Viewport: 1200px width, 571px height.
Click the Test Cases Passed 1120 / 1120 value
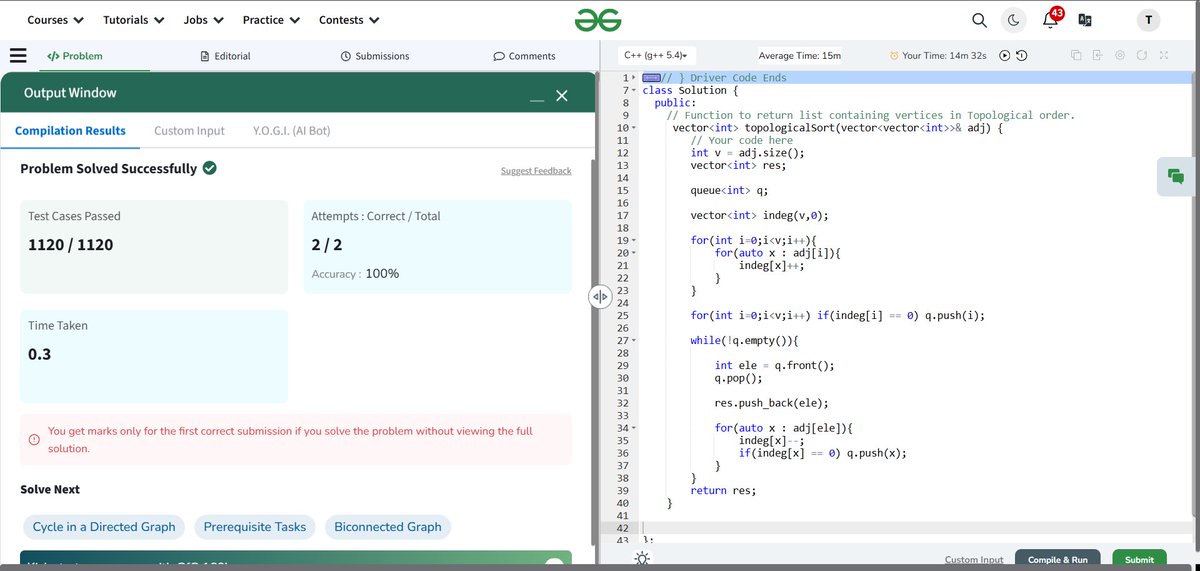71,245
